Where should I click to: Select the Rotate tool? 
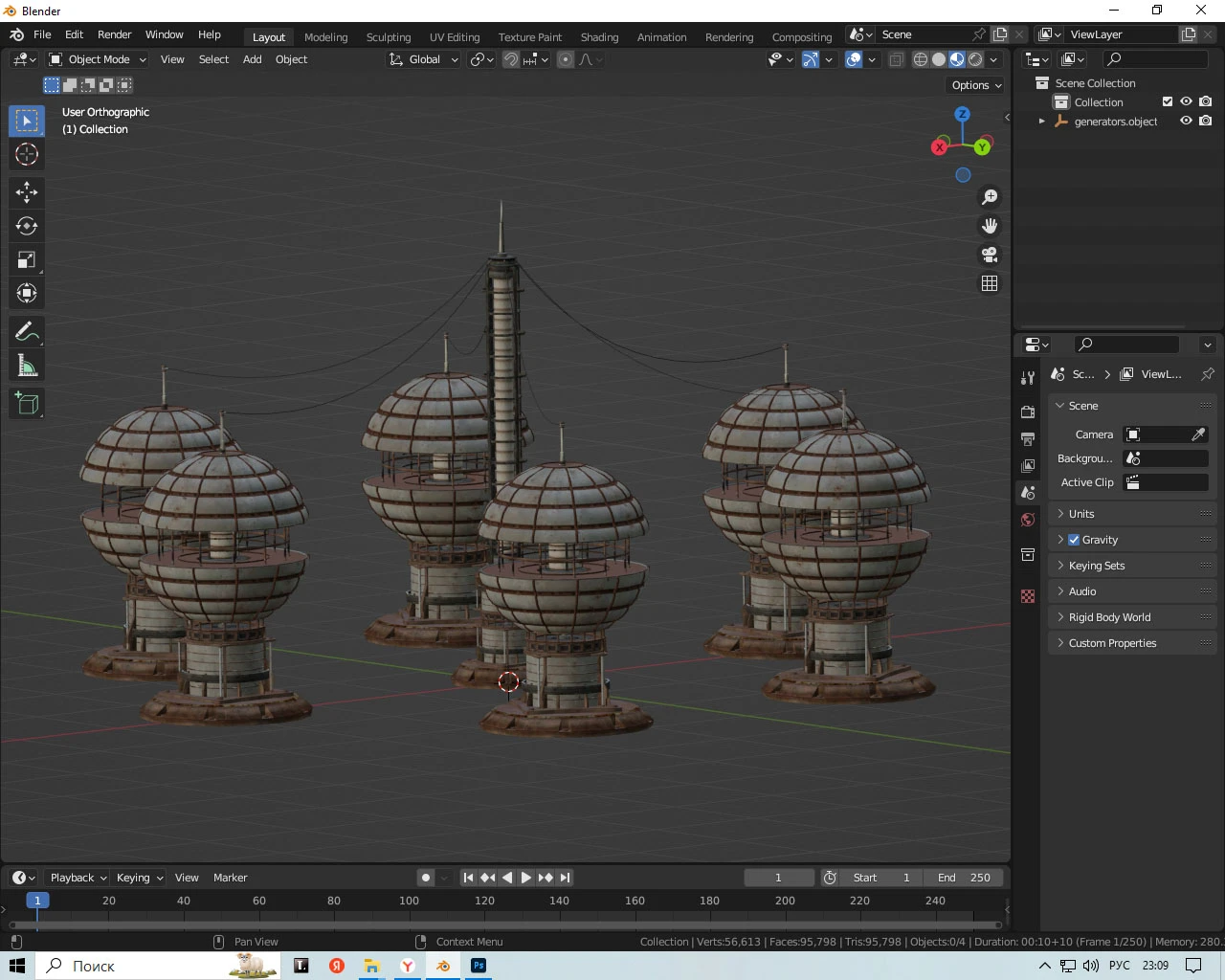pos(27,226)
